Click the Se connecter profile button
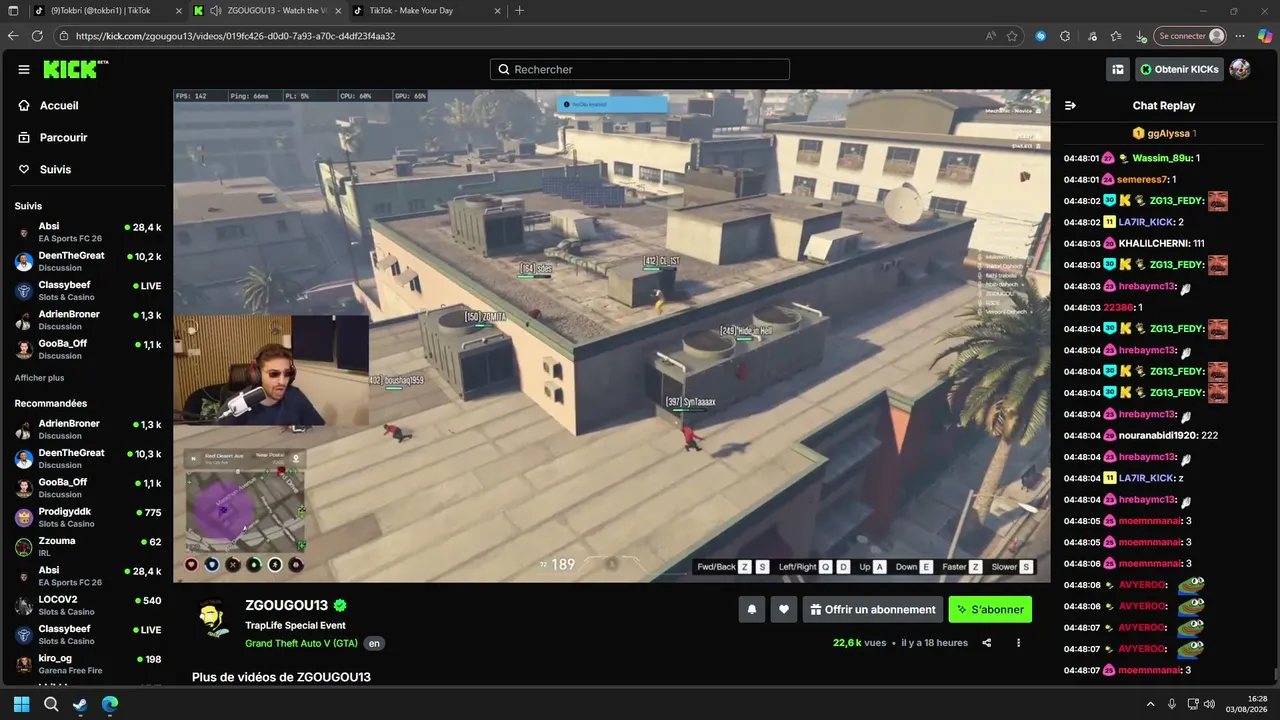1280x720 pixels. (1190, 36)
